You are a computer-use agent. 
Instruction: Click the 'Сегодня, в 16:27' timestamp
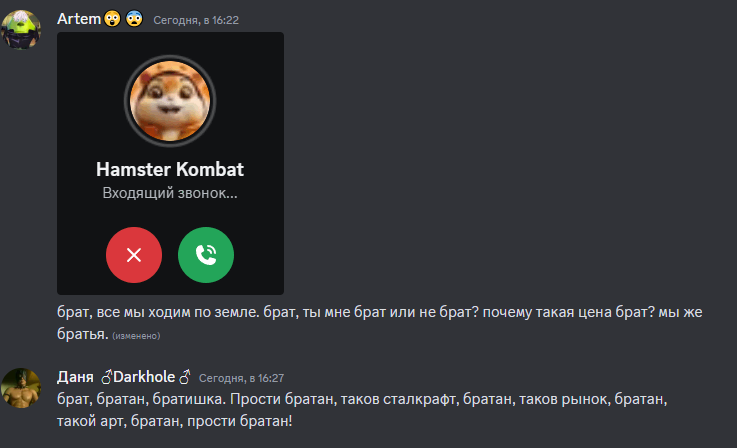click(241, 378)
